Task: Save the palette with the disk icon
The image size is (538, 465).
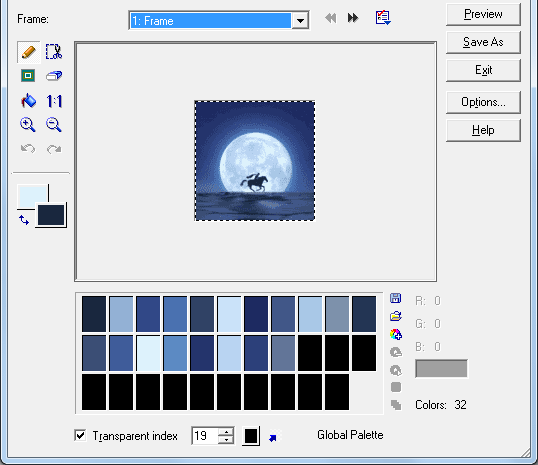Action: 395,298
